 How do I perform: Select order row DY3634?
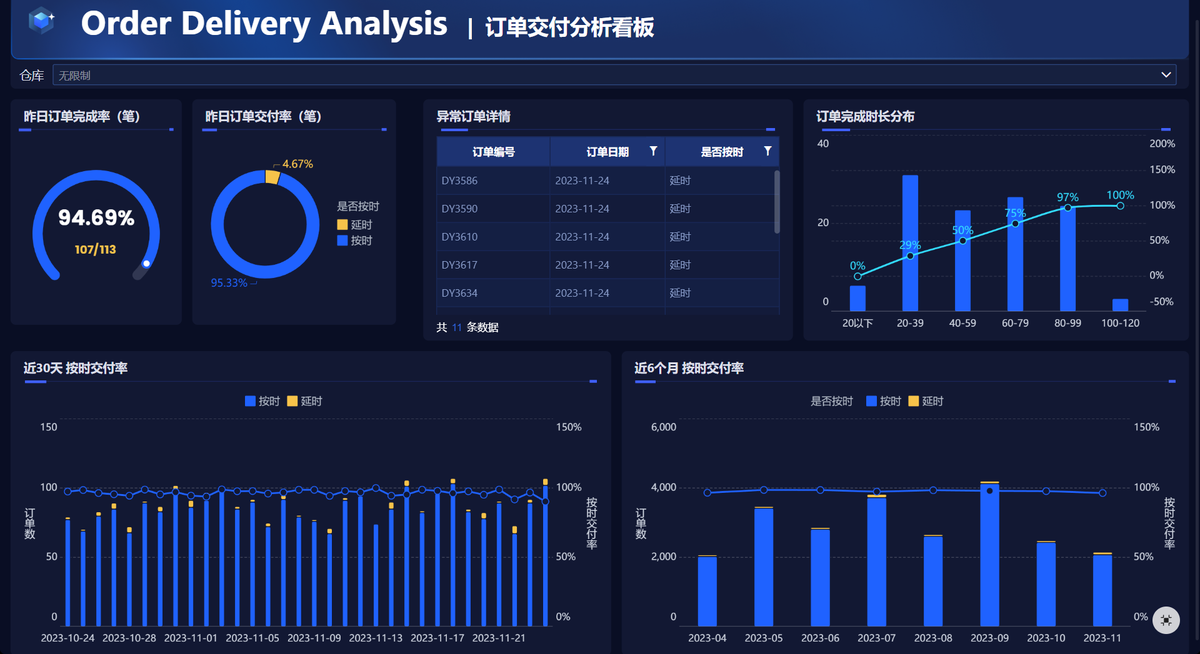coord(606,293)
